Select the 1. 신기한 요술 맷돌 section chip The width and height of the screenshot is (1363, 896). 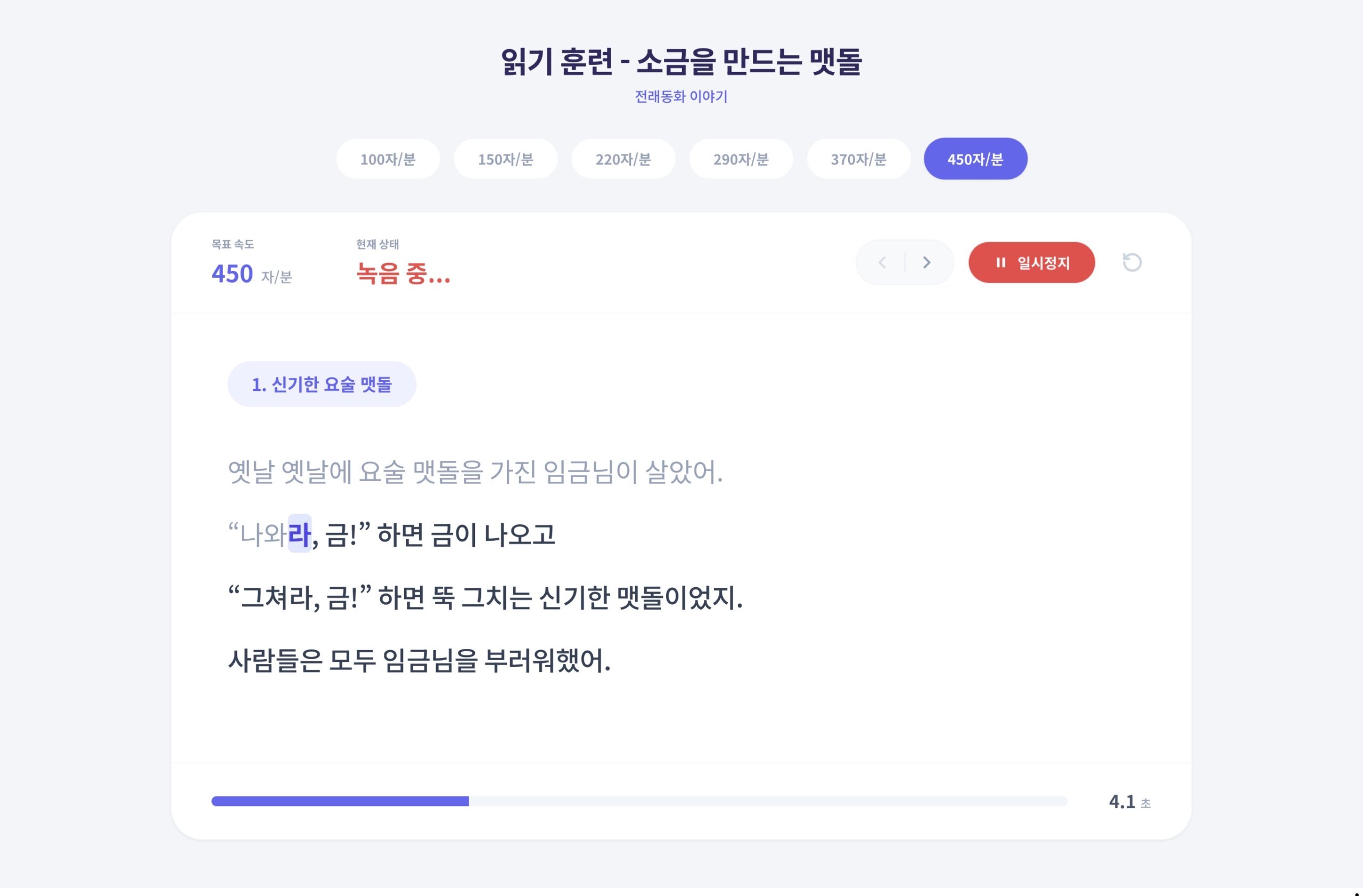[322, 384]
